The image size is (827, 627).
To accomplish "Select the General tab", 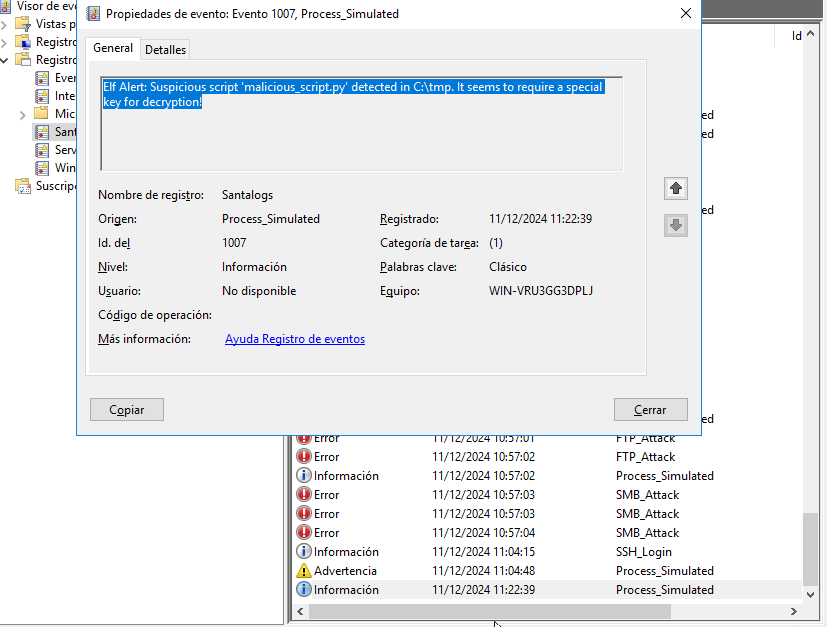I will (113, 48).
